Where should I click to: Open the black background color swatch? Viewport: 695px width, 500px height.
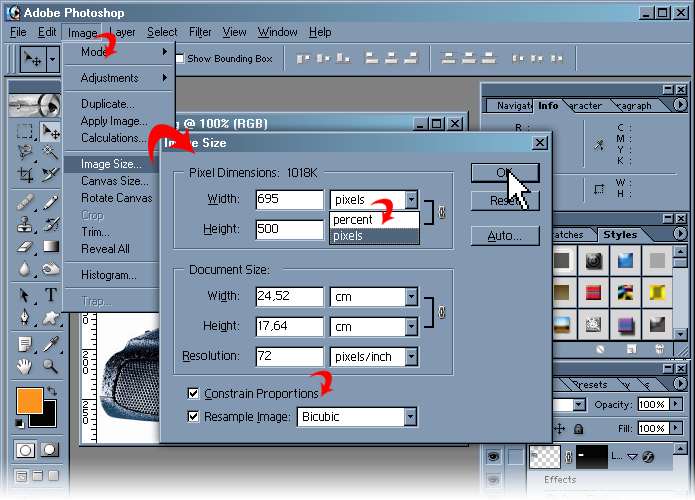tap(48, 418)
